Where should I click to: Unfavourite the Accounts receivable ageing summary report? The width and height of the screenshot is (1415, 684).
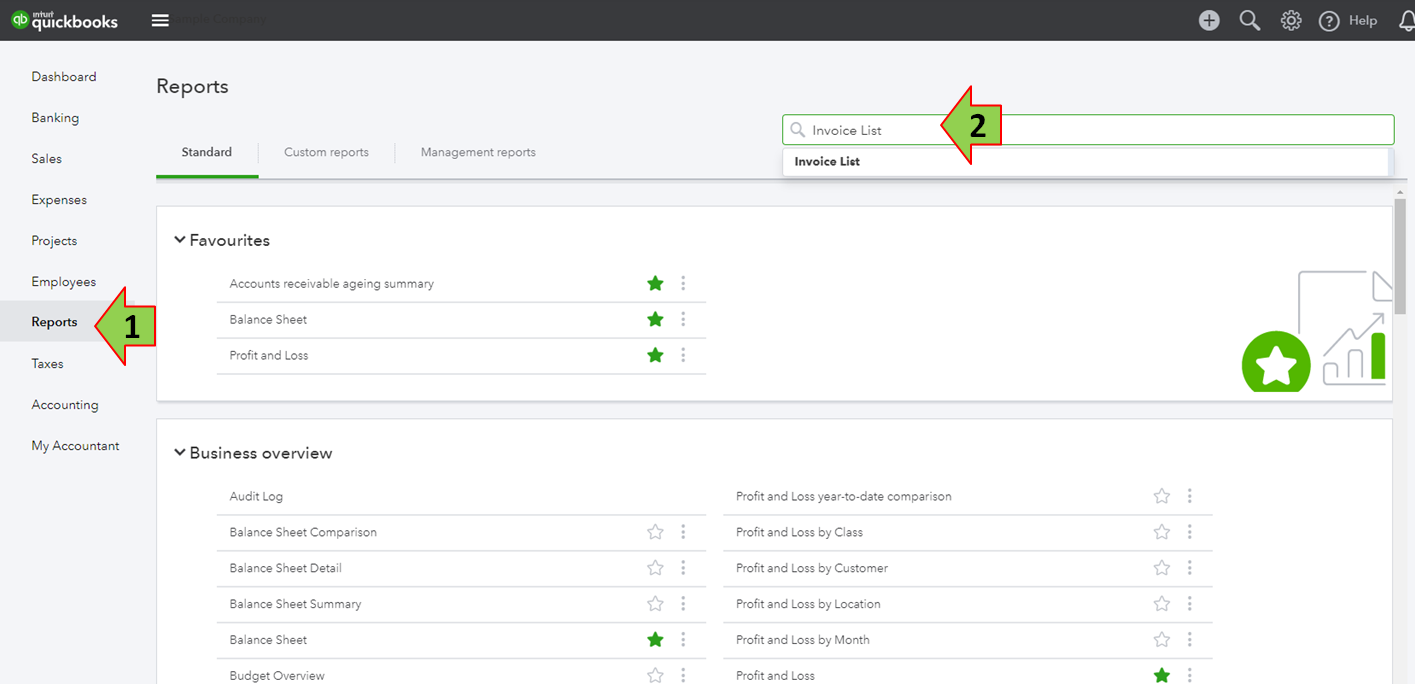coord(655,283)
